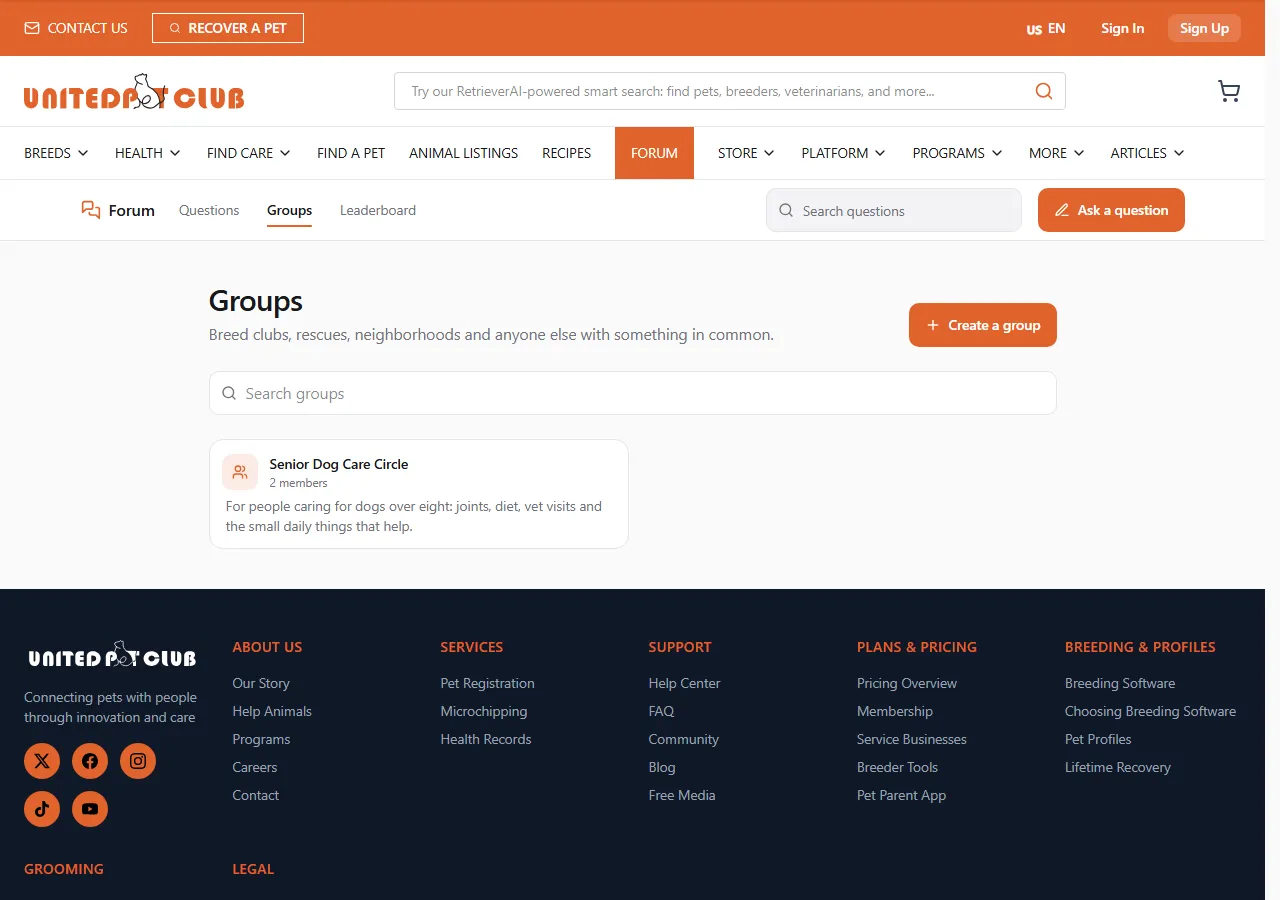Expand the More dropdown menu
This screenshot has height=900, width=1280.
[1057, 153]
